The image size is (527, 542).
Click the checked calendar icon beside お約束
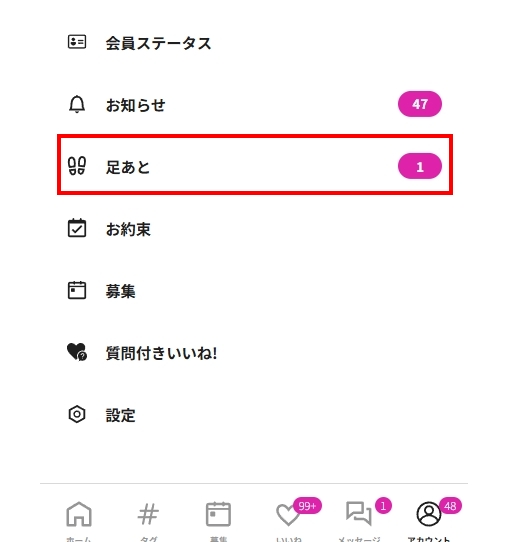coord(77,228)
